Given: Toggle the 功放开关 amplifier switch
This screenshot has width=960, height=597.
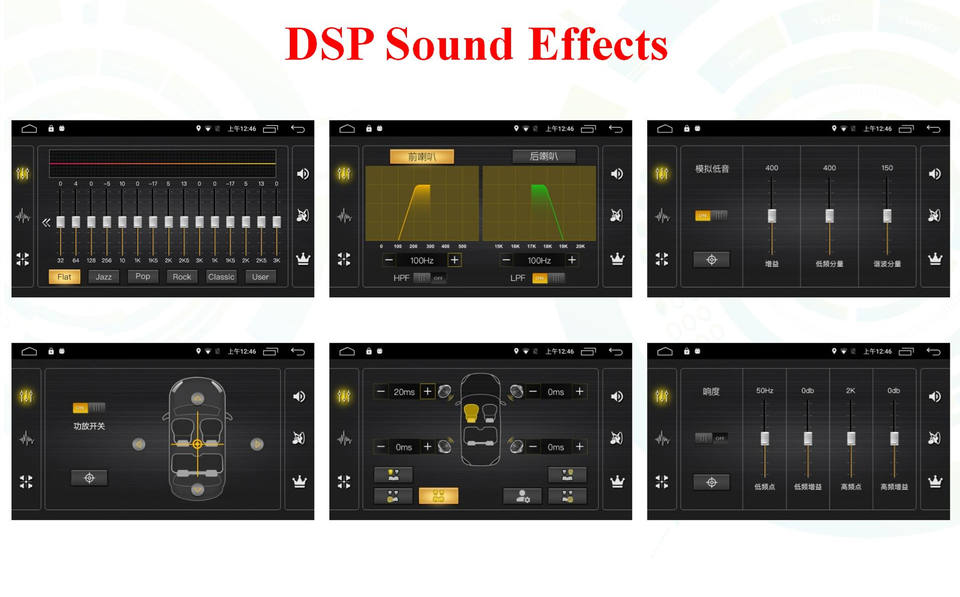Looking at the screenshot, I should [x=89, y=408].
